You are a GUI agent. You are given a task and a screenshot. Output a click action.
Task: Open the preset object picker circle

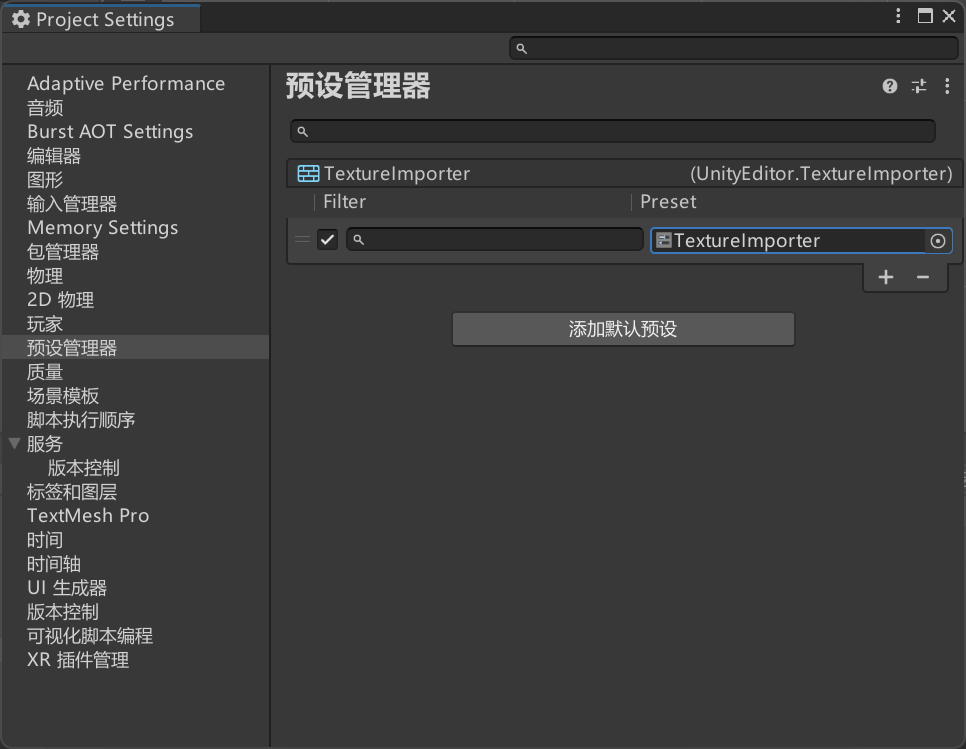(938, 241)
